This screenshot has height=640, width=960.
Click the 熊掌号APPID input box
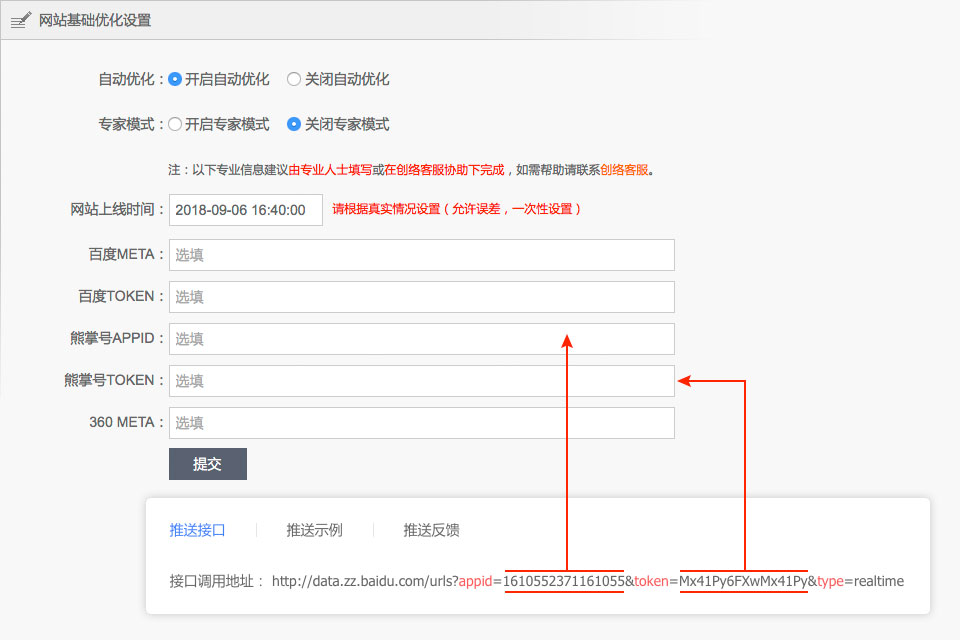click(x=421, y=338)
